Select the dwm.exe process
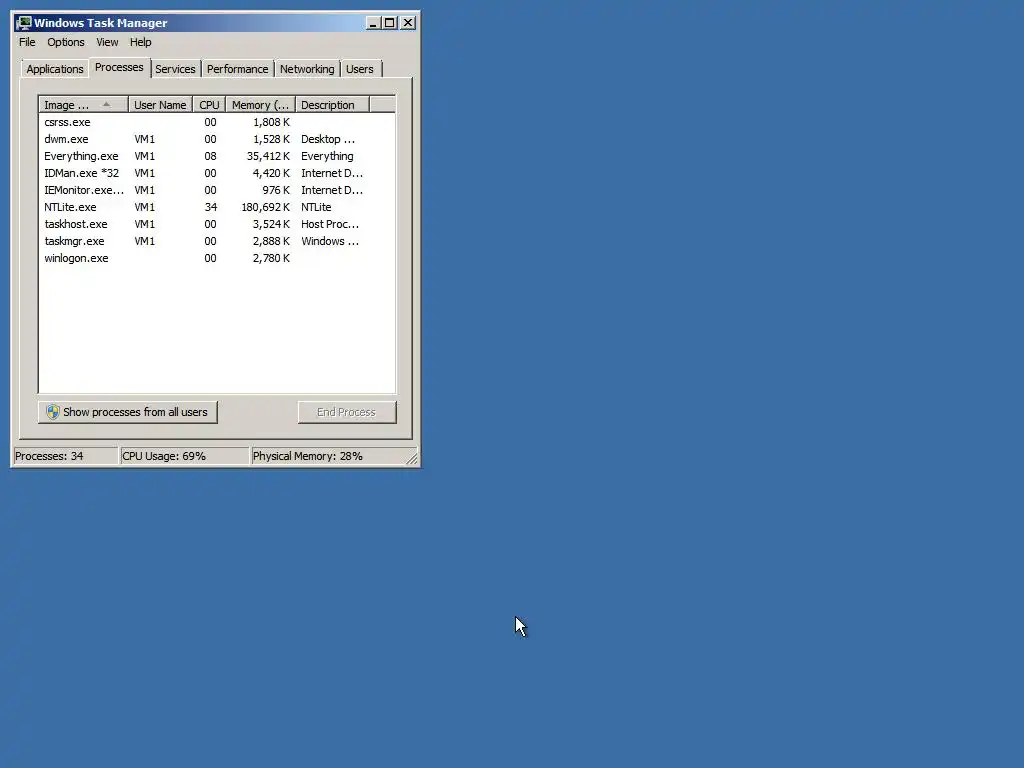Viewport: 1024px width, 768px height. coord(217,139)
